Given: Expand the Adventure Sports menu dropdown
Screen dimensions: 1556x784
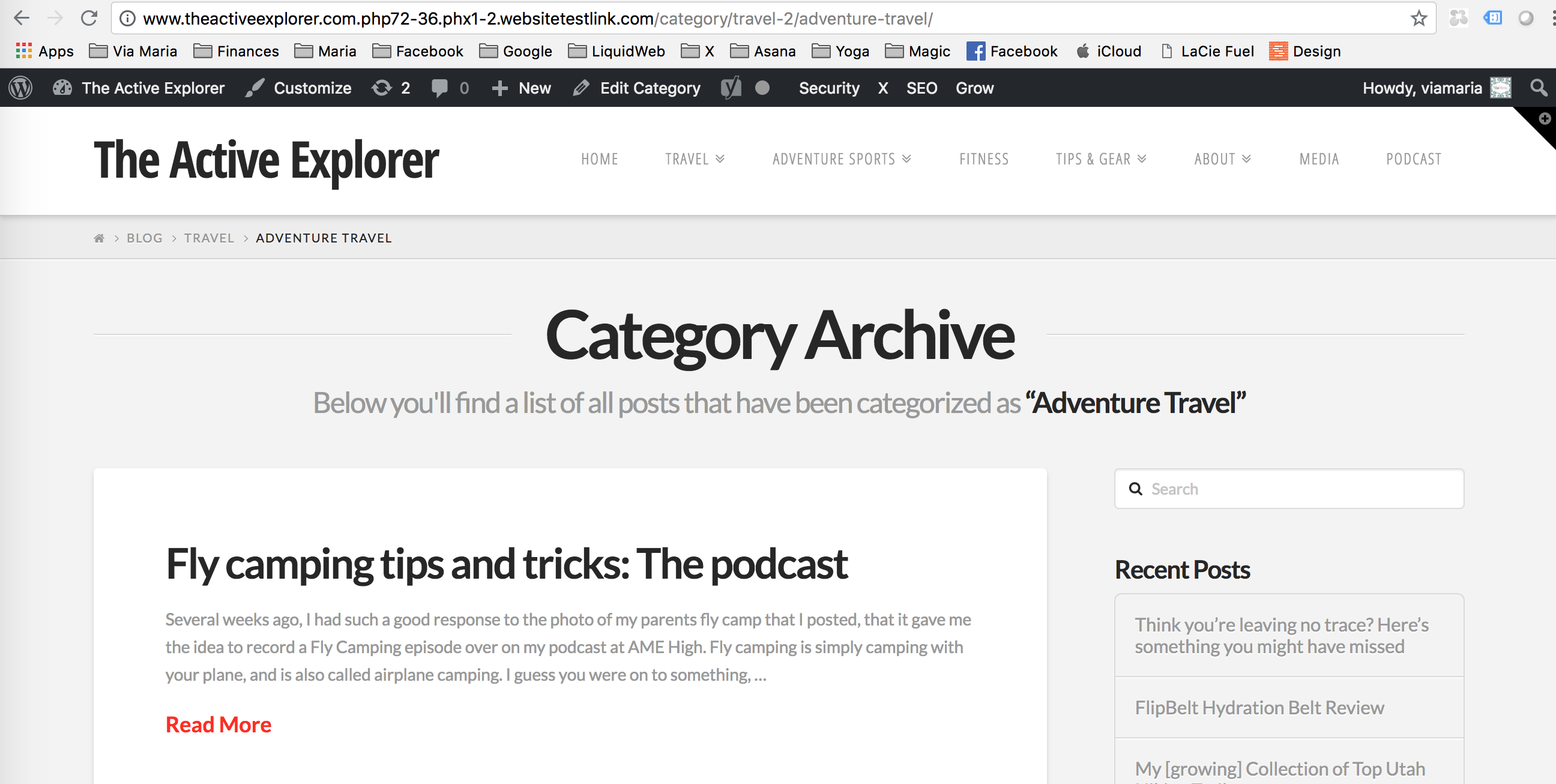Looking at the screenshot, I should click(x=842, y=159).
